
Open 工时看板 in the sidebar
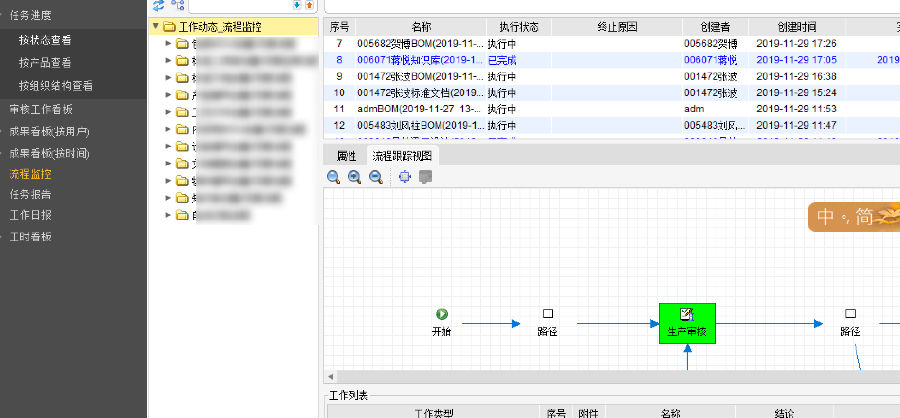pyautogui.click(x=30, y=237)
